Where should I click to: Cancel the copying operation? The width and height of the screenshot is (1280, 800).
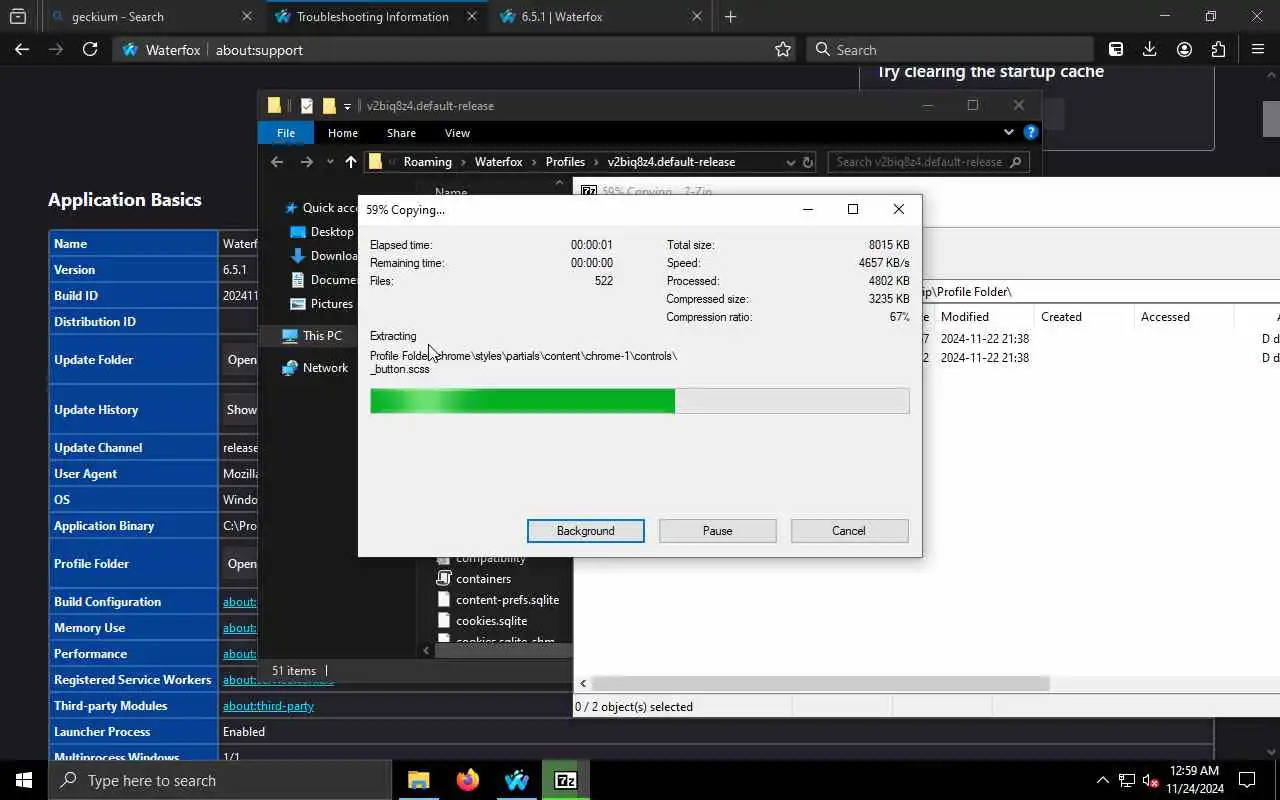click(849, 531)
